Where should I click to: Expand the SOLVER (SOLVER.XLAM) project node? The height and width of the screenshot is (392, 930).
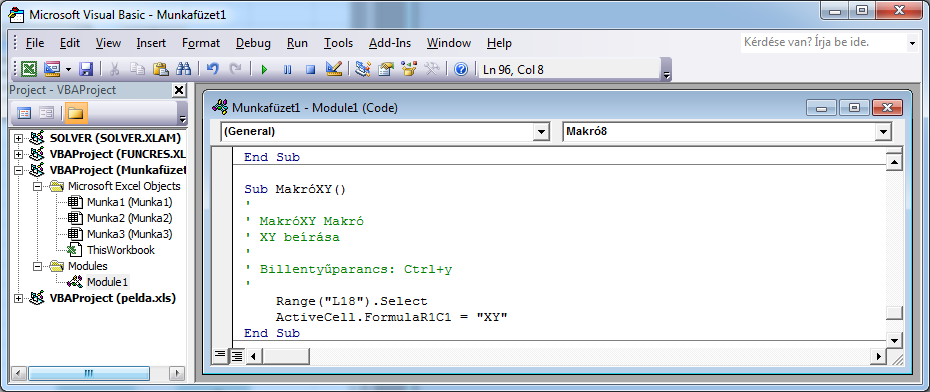pyautogui.click(x=18, y=138)
